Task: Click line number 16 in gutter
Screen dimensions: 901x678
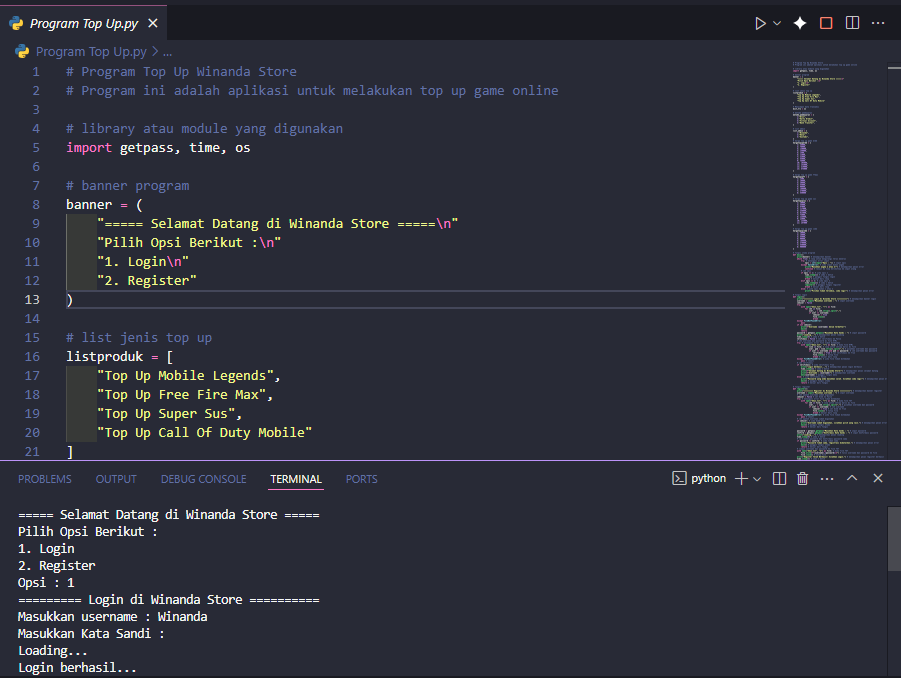Action: point(32,356)
